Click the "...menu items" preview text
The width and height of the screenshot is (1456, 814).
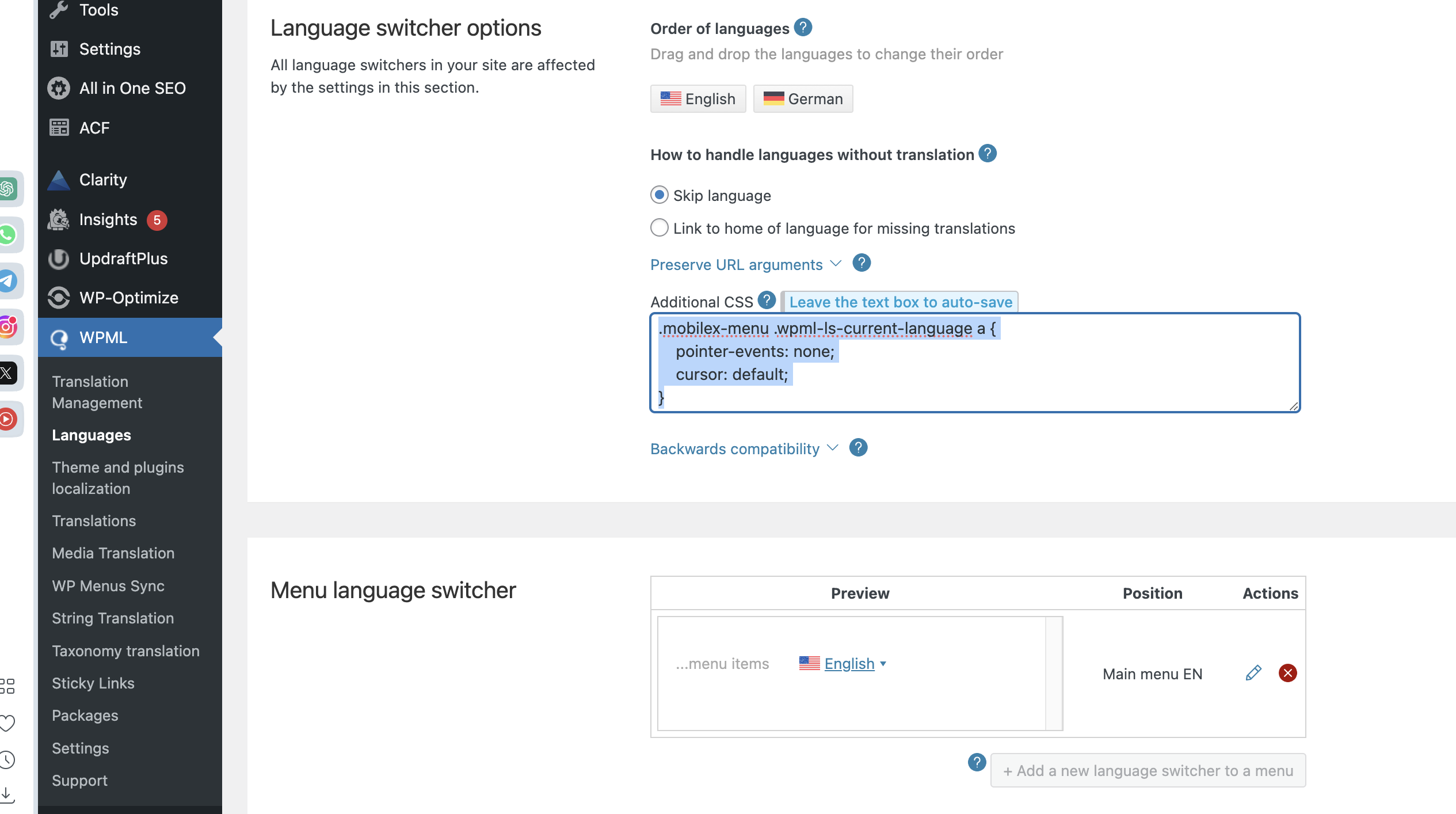[722, 664]
